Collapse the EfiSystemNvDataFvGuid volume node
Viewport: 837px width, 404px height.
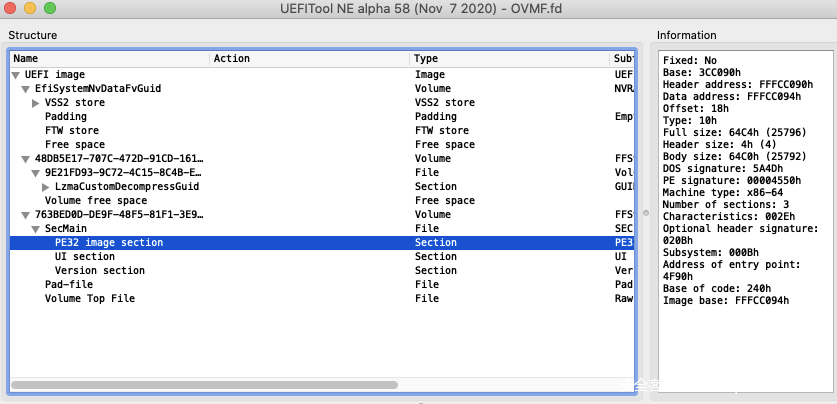tap(26, 89)
